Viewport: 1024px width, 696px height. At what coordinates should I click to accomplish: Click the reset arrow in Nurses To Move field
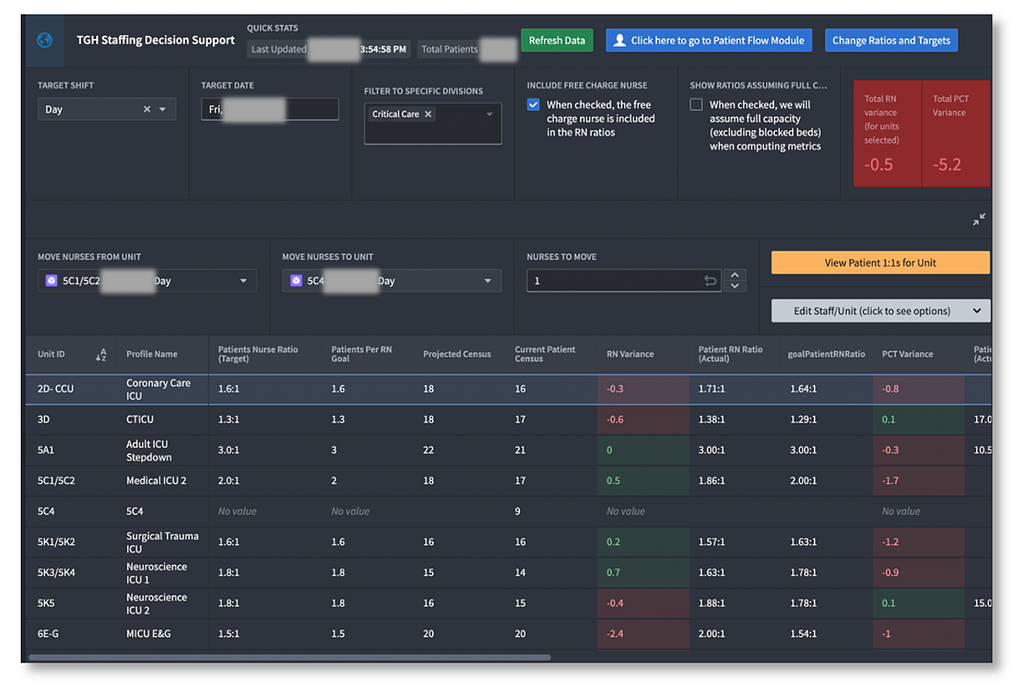click(x=710, y=281)
